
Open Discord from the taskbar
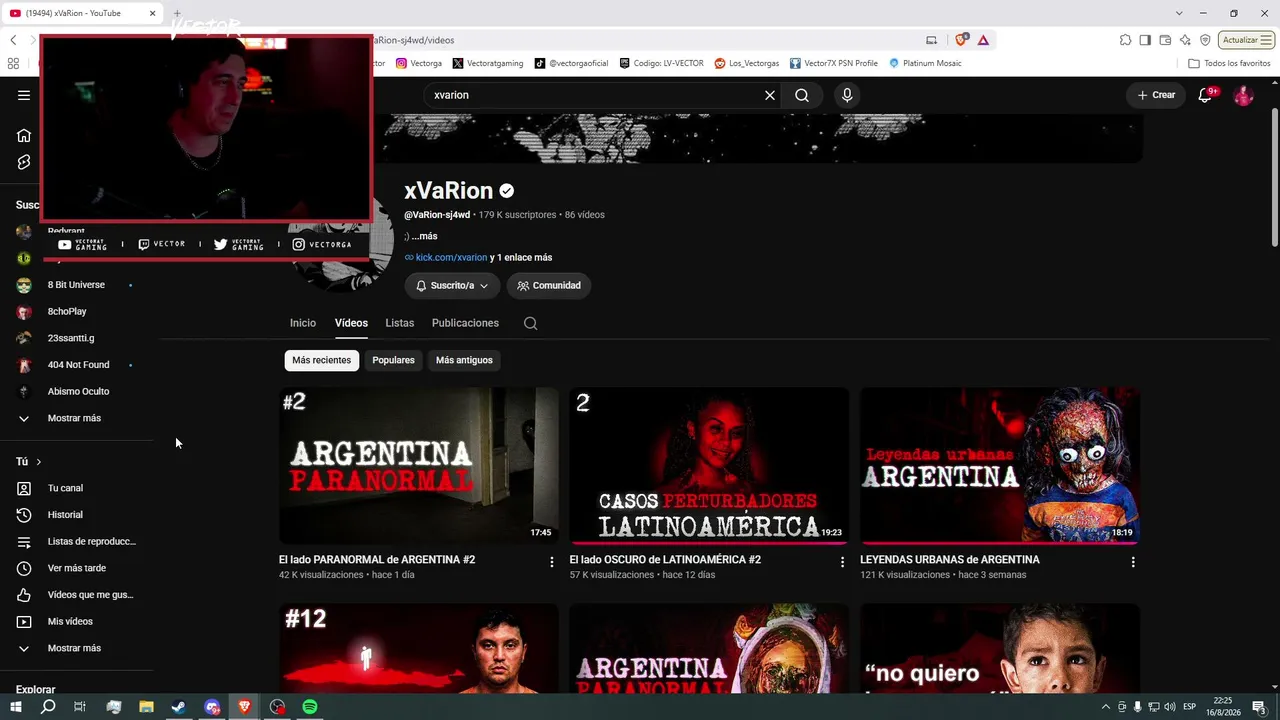click(x=212, y=707)
